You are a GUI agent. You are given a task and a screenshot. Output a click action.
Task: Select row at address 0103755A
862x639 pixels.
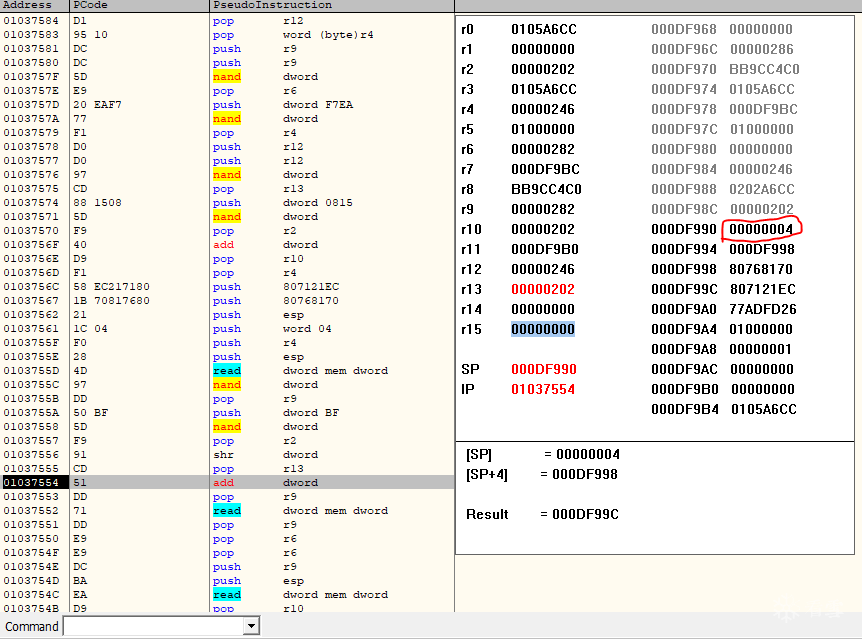tap(227, 412)
